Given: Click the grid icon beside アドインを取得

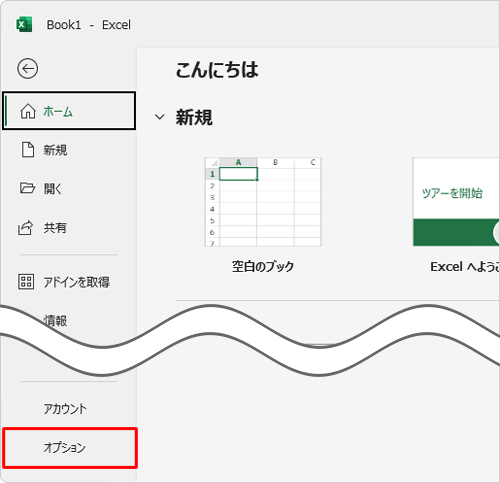Looking at the screenshot, I should pos(26,282).
